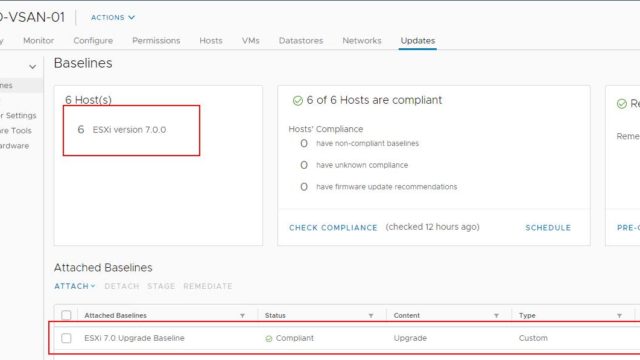Switch to the Configure tab

pyautogui.click(x=93, y=40)
